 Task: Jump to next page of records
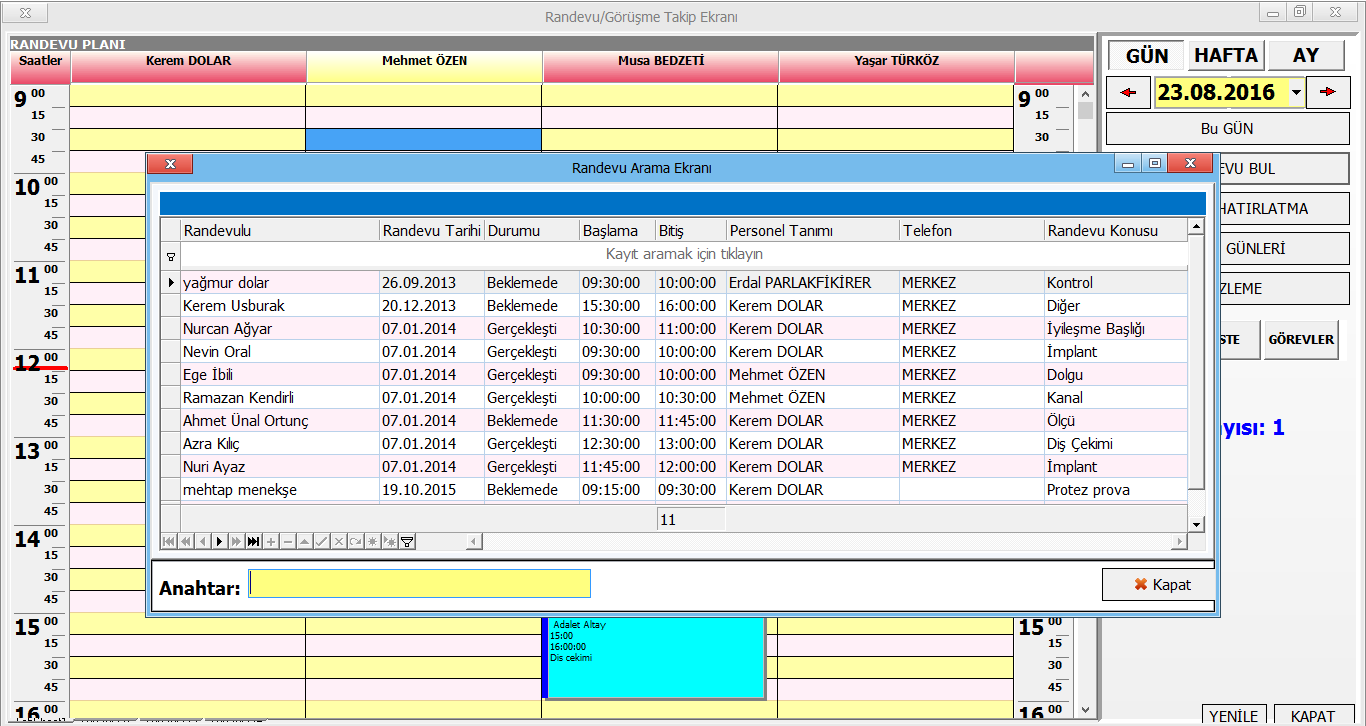236,541
